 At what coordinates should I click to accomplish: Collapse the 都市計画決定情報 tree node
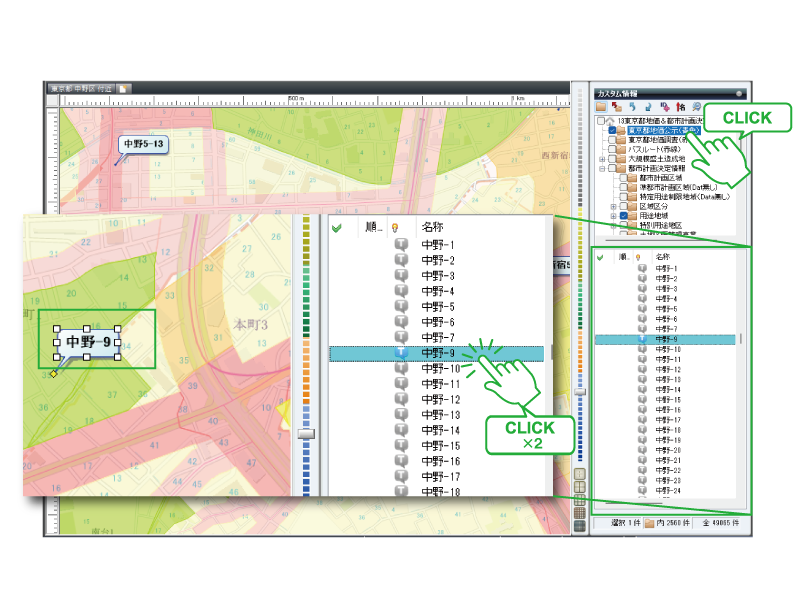coord(602,168)
